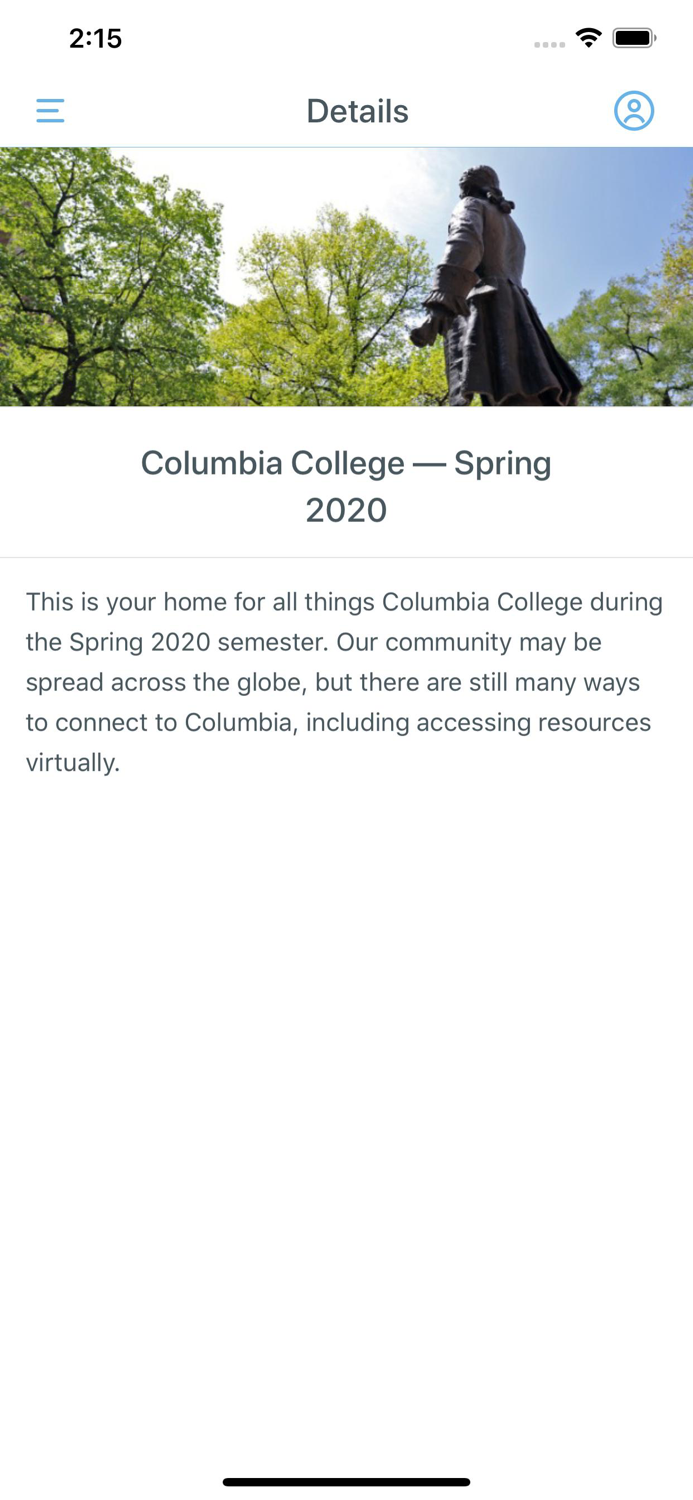Click the Wi-Fi status icon
Image resolution: width=693 pixels, height=1500 pixels.
click(x=588, y=37)
